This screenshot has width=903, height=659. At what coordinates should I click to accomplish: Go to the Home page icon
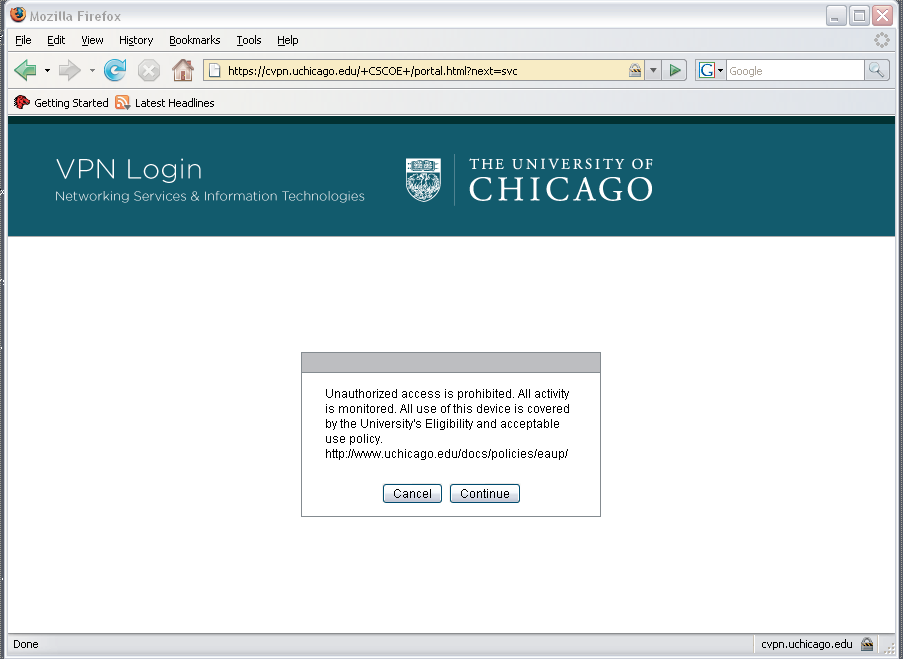coord(183,70)
